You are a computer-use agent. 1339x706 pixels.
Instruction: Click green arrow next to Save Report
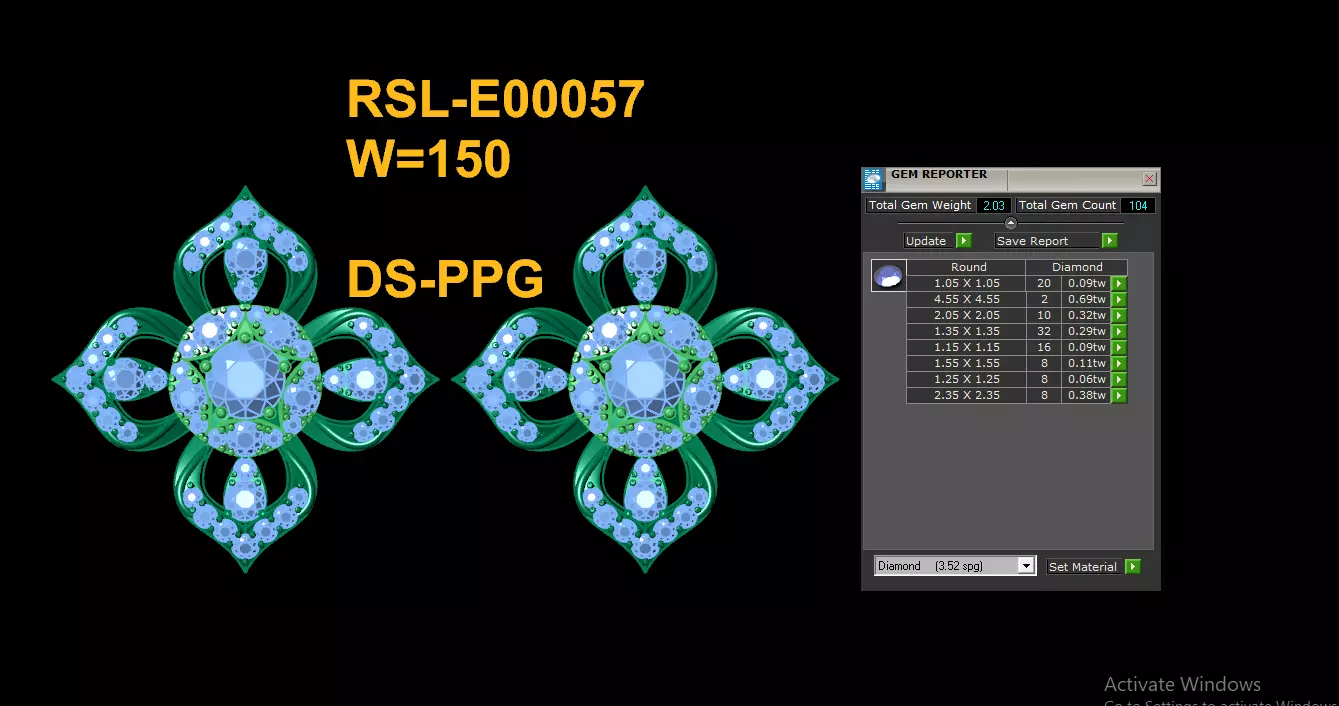1109,241
